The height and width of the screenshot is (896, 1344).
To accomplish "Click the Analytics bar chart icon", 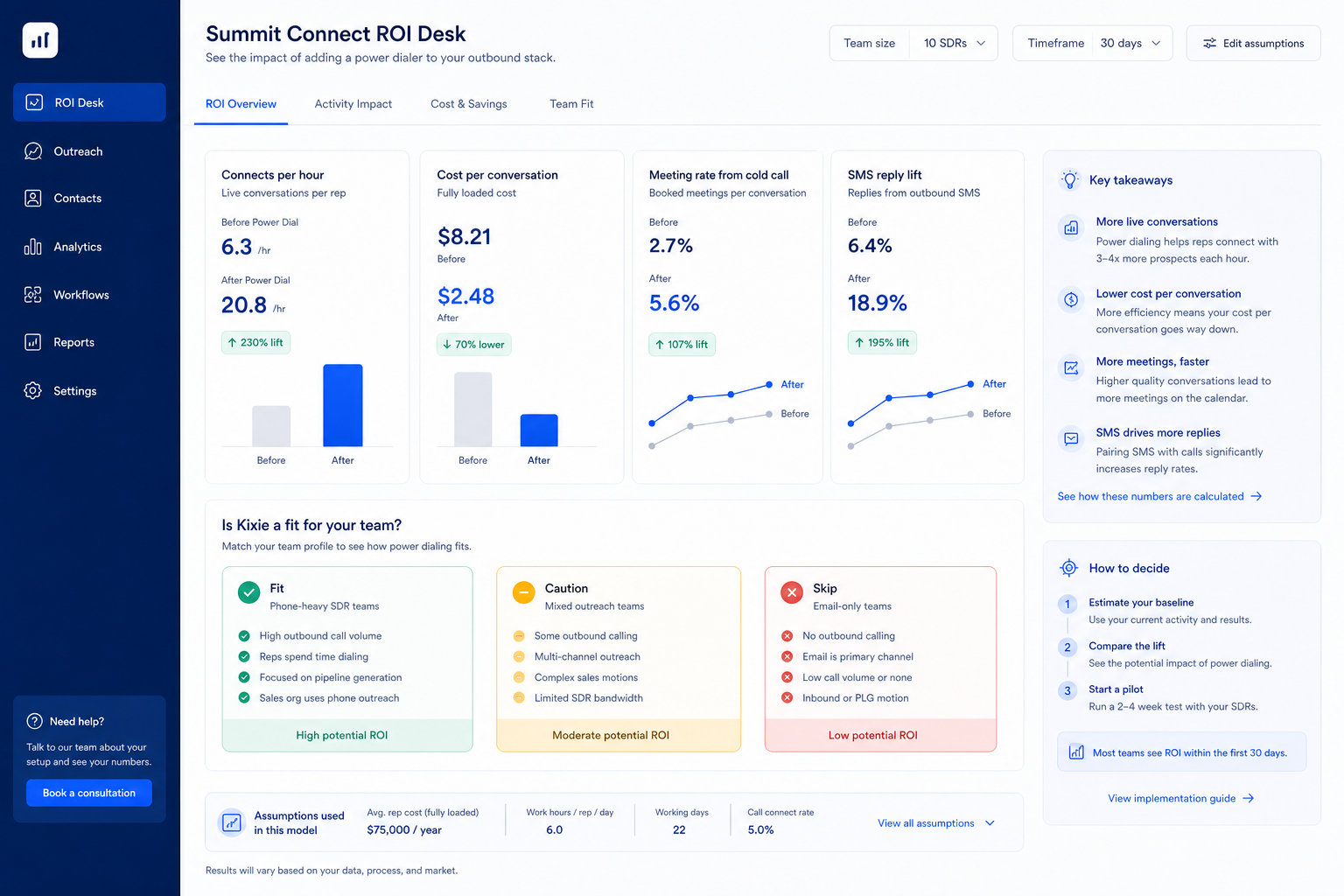I will [33, 247].
